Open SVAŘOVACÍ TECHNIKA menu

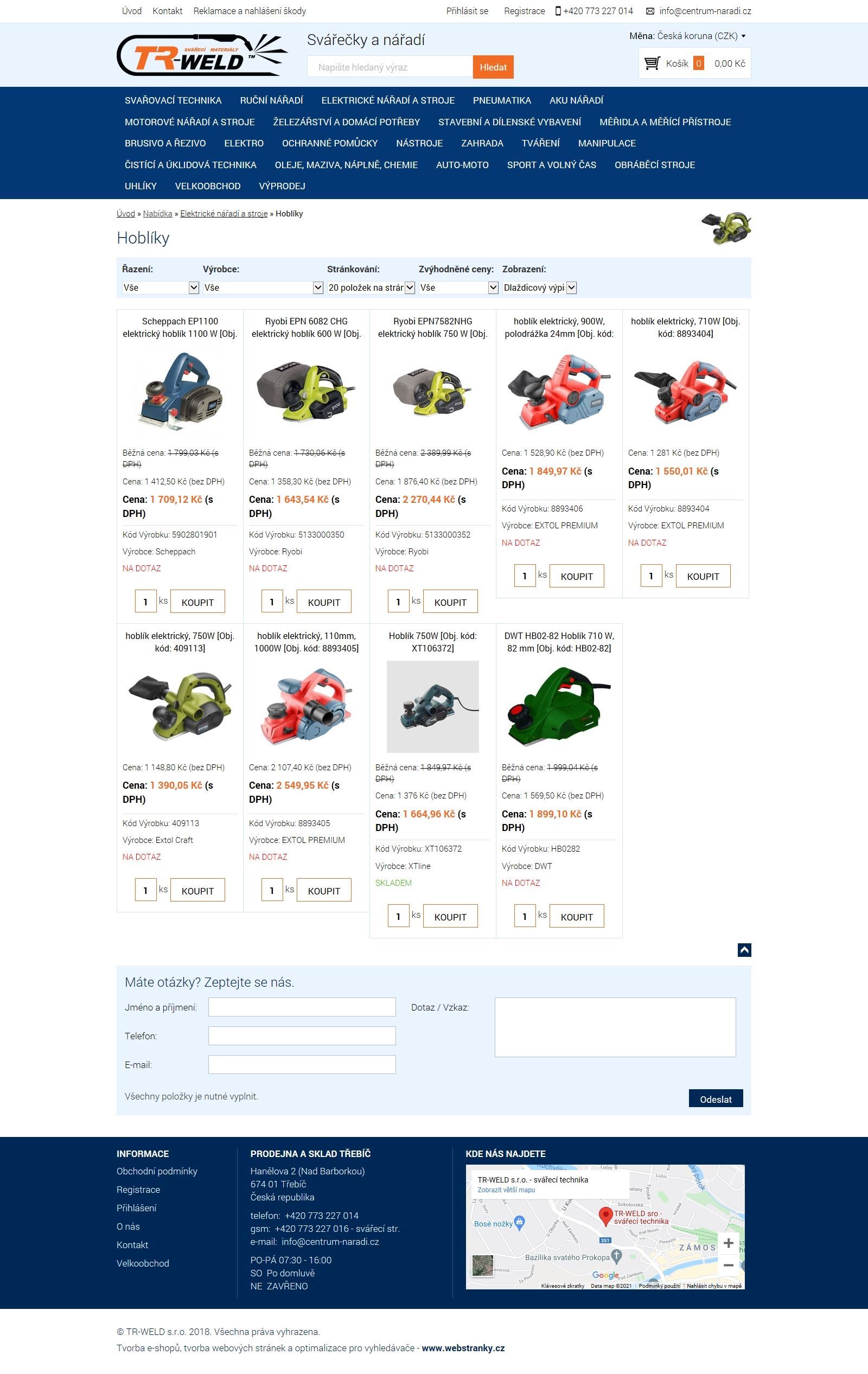[x=173, y=100]
